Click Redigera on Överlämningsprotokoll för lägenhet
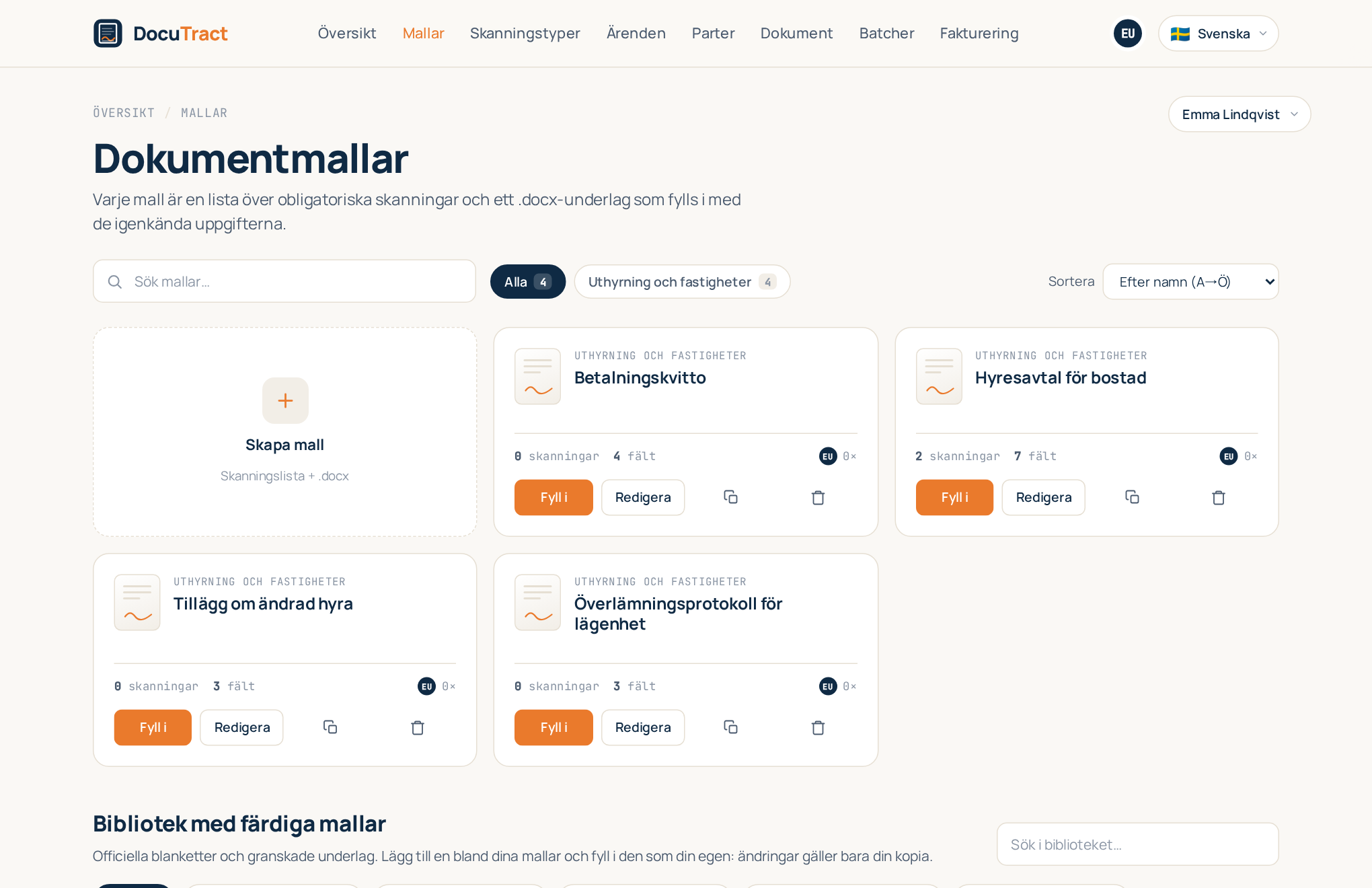The image size is (1372, 888). 643,727
